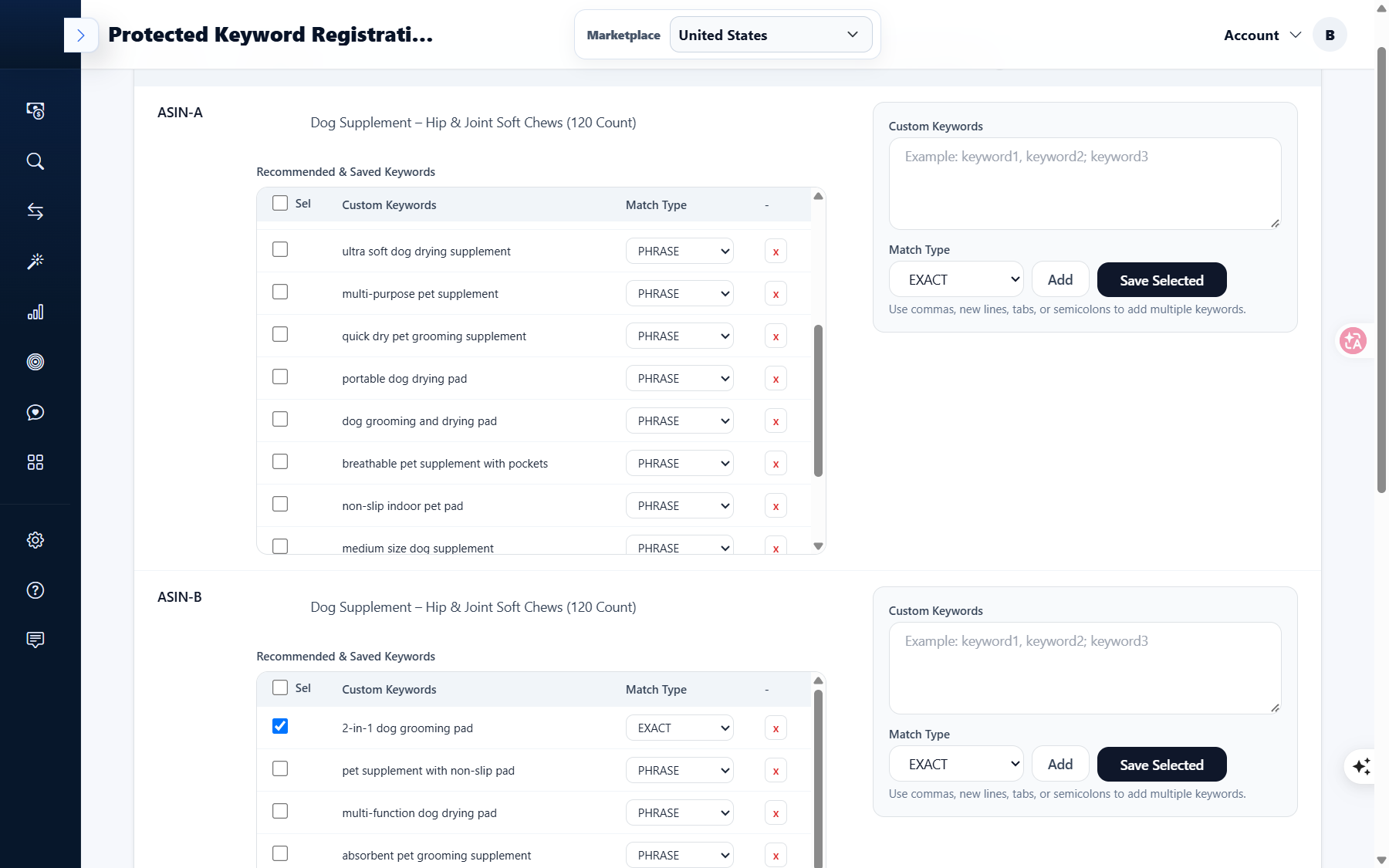The height and width of the screenshot is (868, 1389).
Task: Click the B user avatar
Action: pyautogui.click(x=1330, y=35)
